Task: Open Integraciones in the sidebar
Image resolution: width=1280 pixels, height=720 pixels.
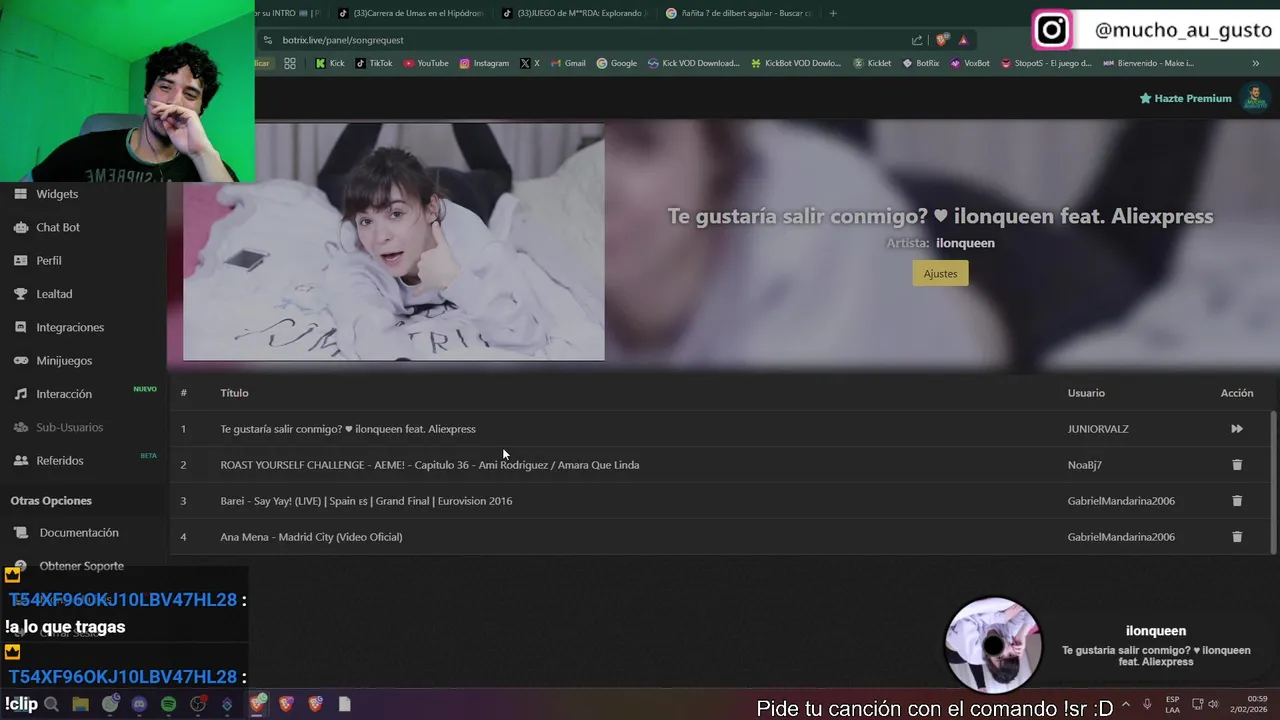Action: point(70,327)
